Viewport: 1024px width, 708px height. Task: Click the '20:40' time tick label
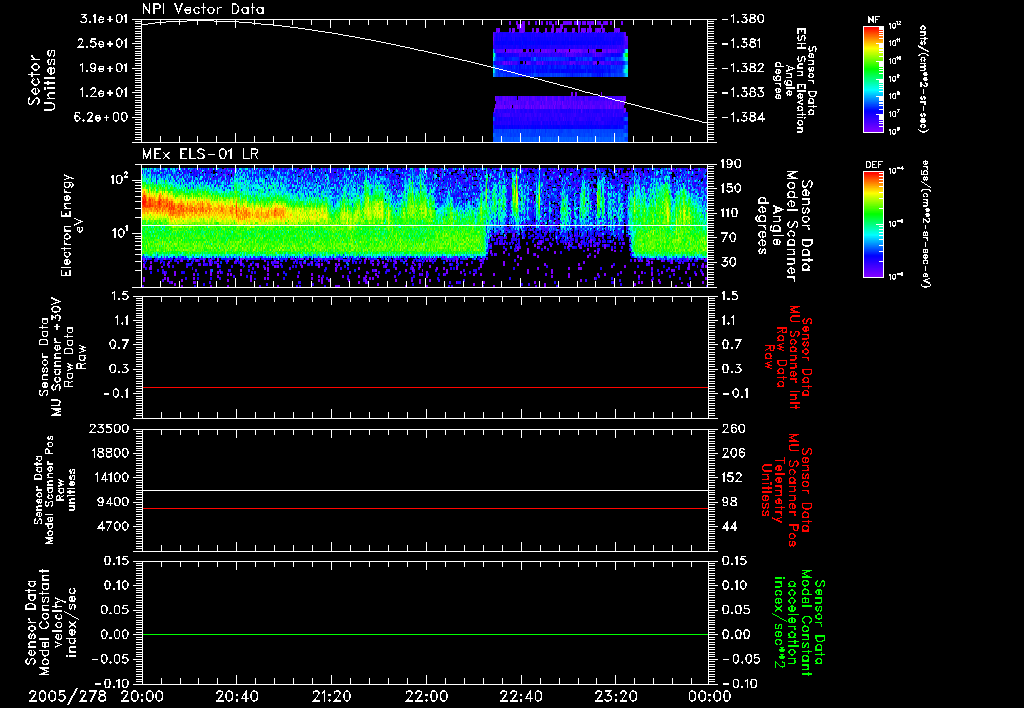click(x=236, y=696)
